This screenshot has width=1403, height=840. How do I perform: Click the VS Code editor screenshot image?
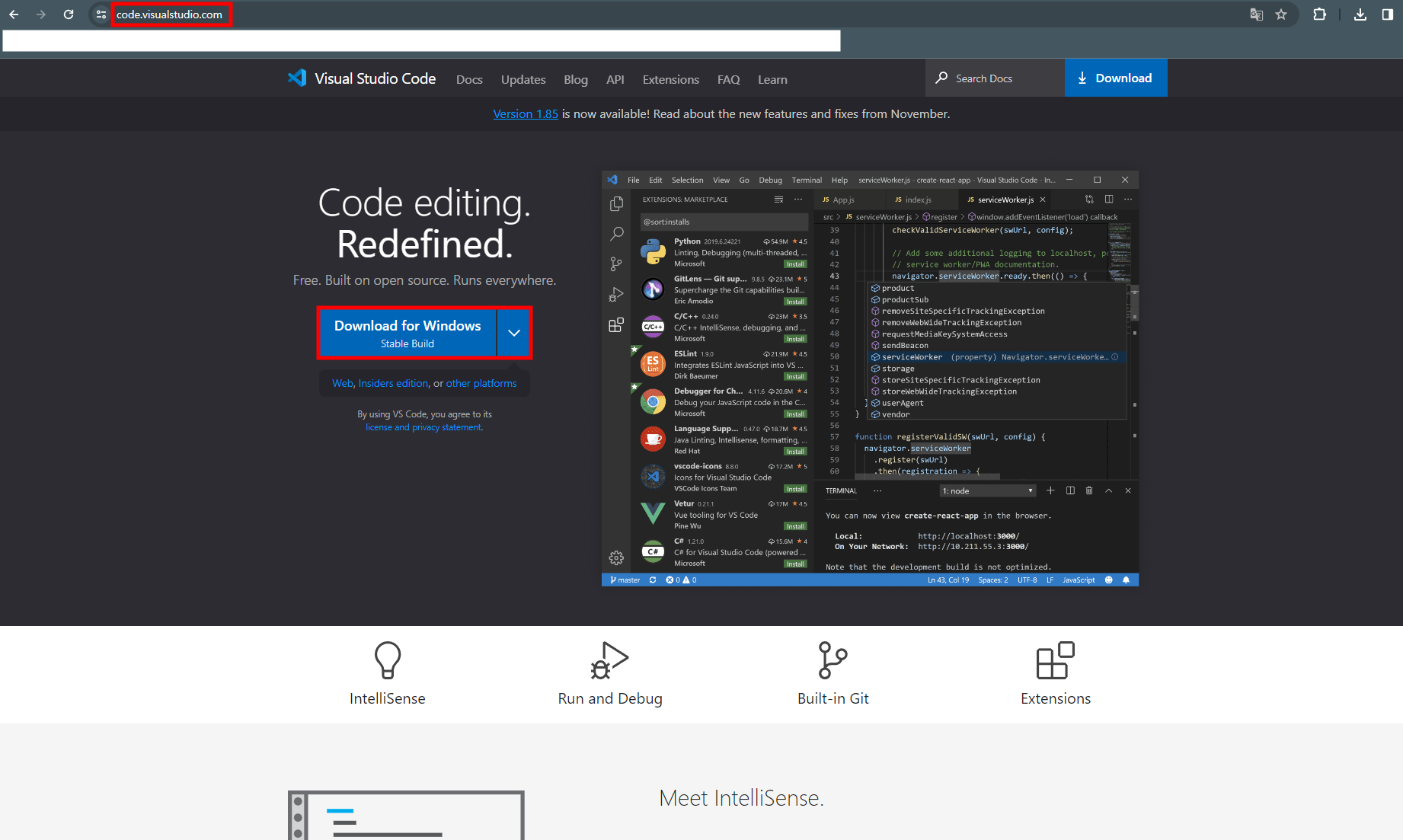click(870, 378)
